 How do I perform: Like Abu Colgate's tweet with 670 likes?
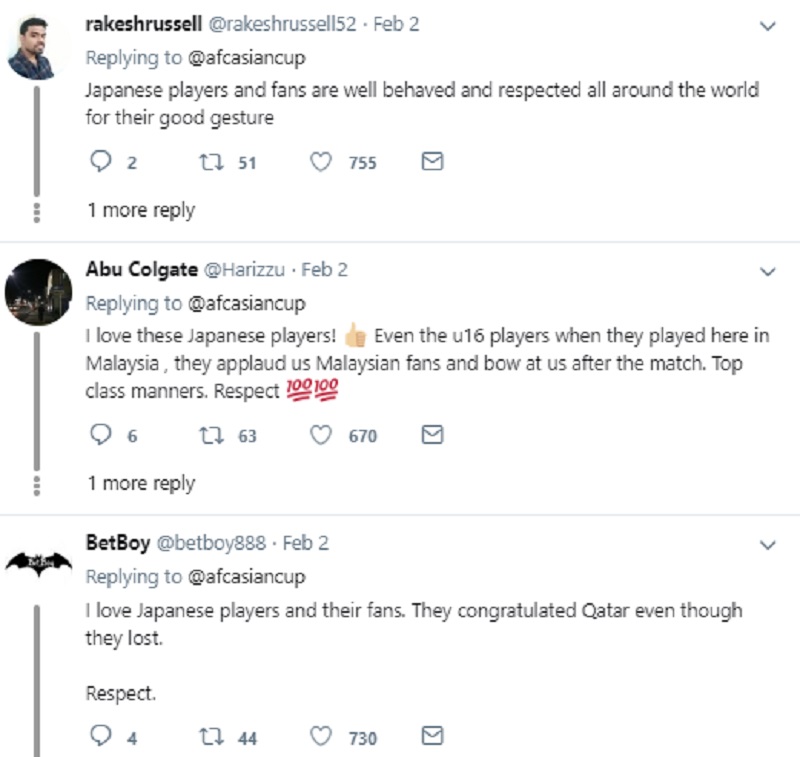321,436
